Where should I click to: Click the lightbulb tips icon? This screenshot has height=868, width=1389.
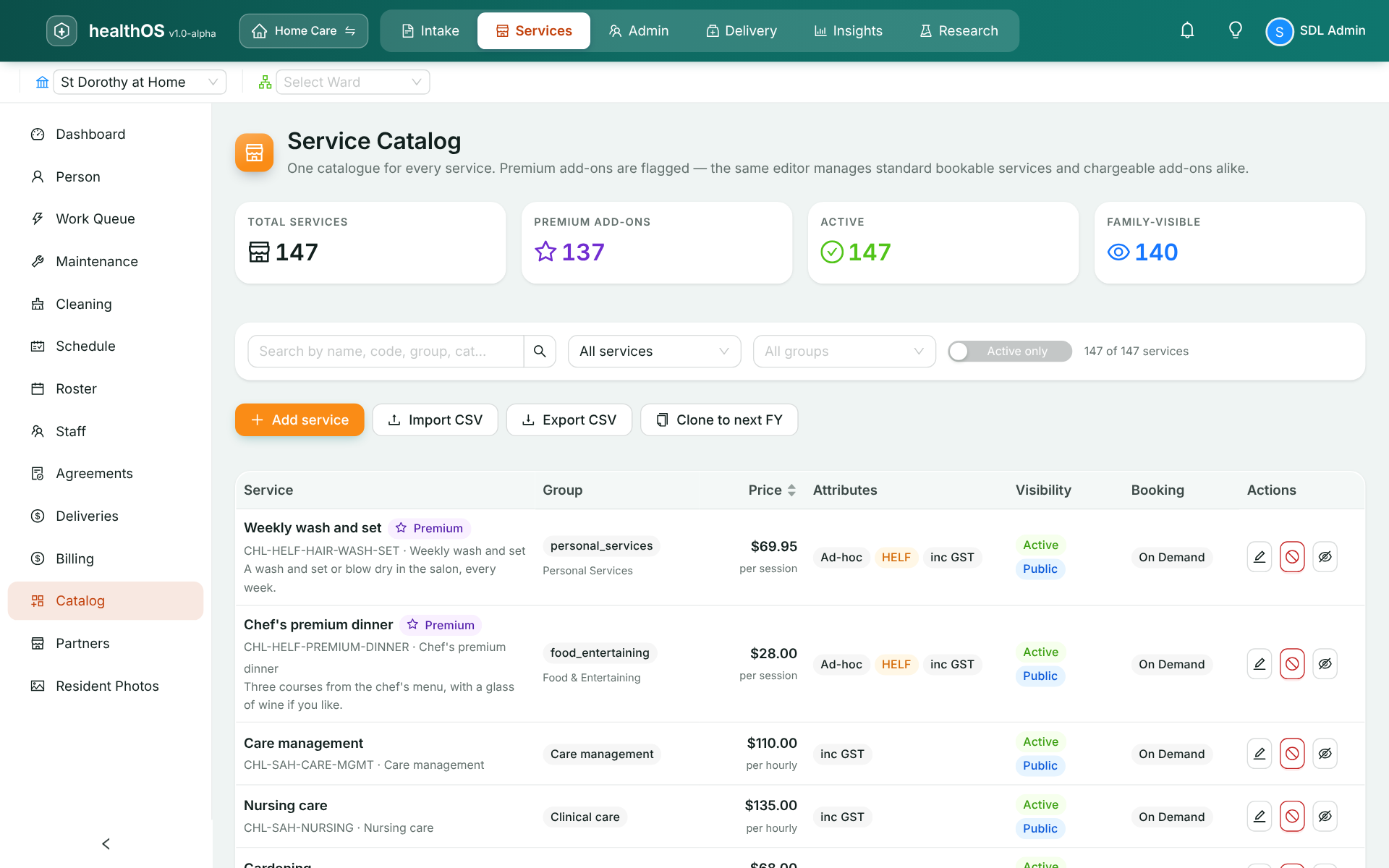(x=1236, y=30)
